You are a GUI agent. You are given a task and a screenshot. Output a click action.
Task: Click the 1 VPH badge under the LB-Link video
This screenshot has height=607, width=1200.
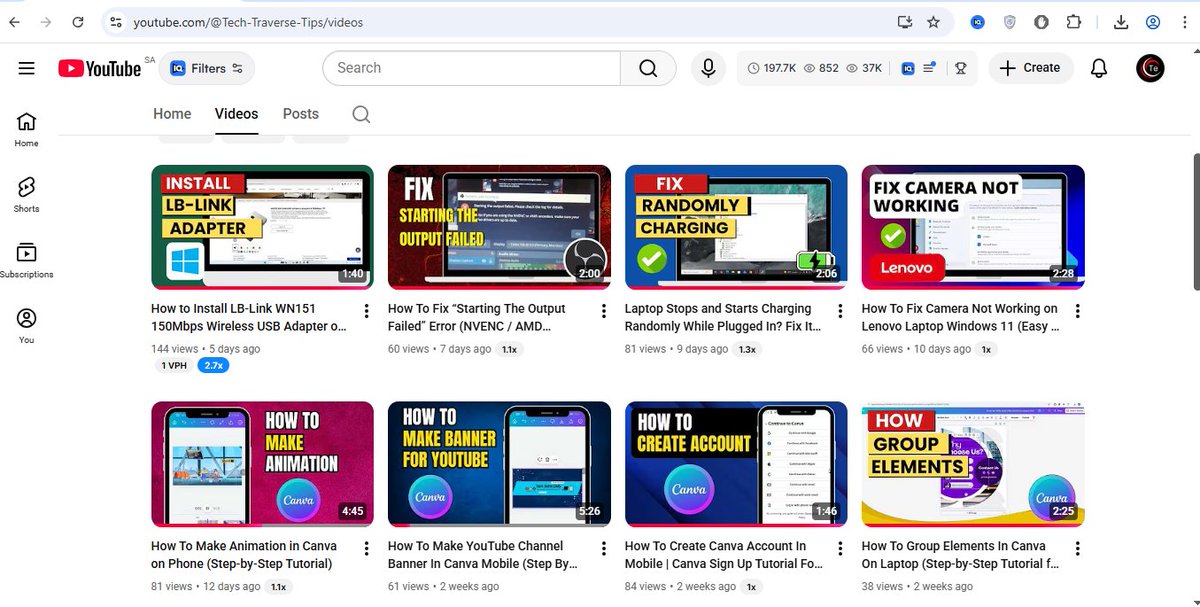pyautogui.click(x=174, y=366)
